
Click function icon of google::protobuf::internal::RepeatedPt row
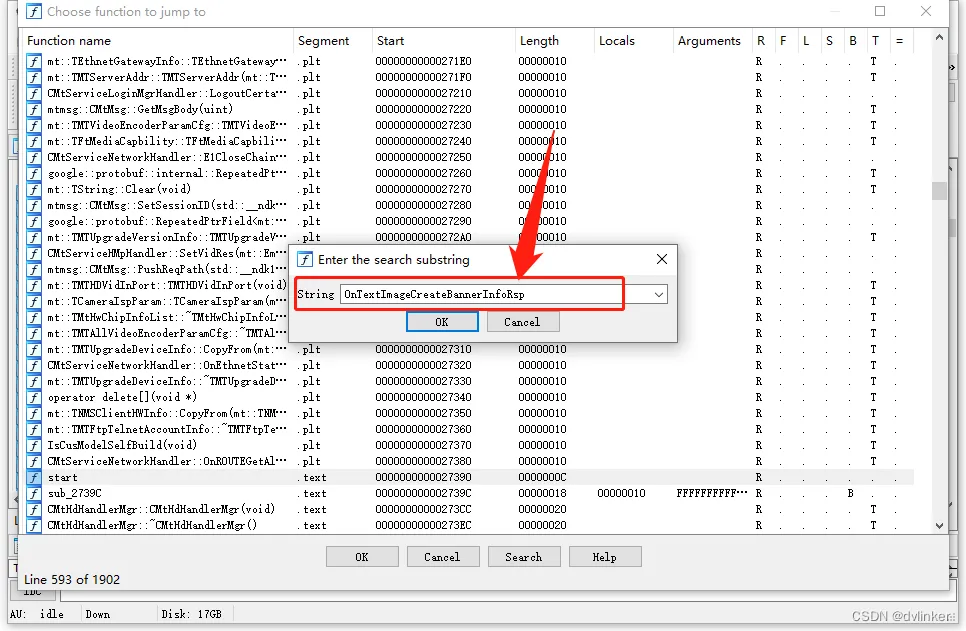pos(34,174)
